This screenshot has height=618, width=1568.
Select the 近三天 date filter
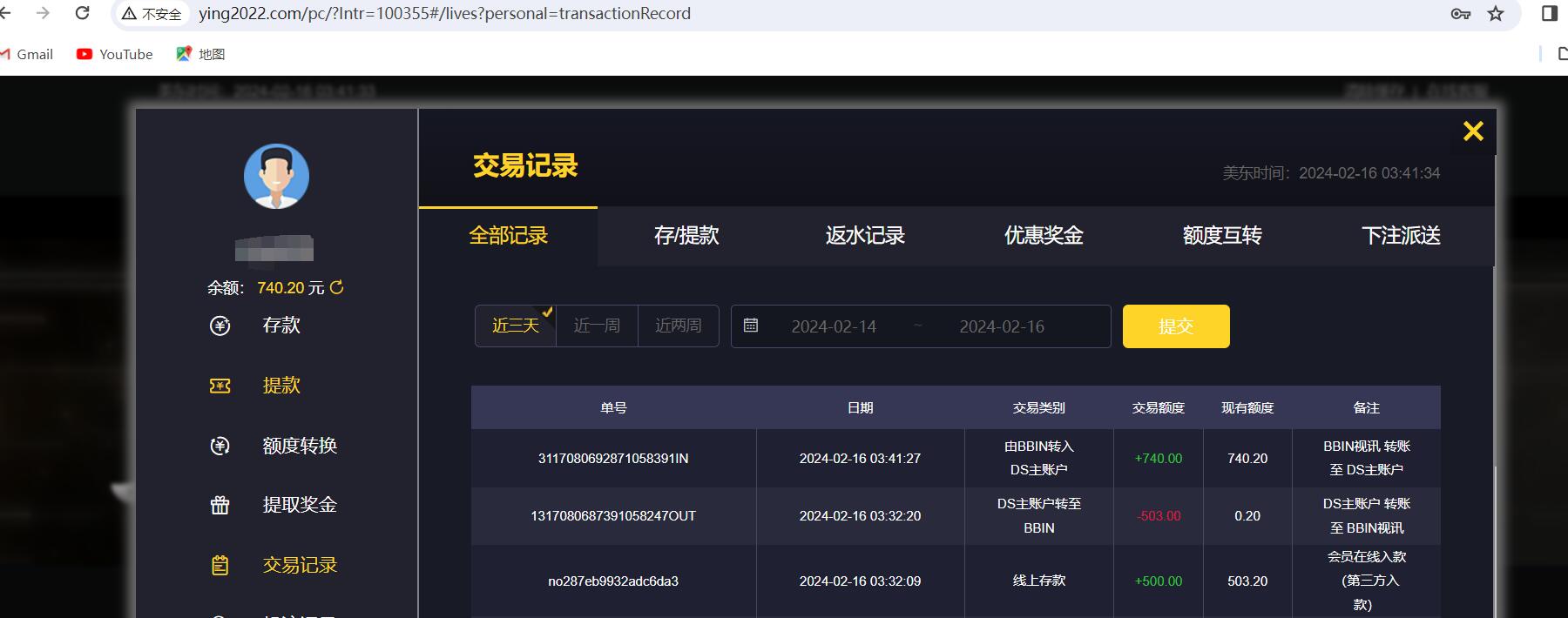click(x=516, y=326)
